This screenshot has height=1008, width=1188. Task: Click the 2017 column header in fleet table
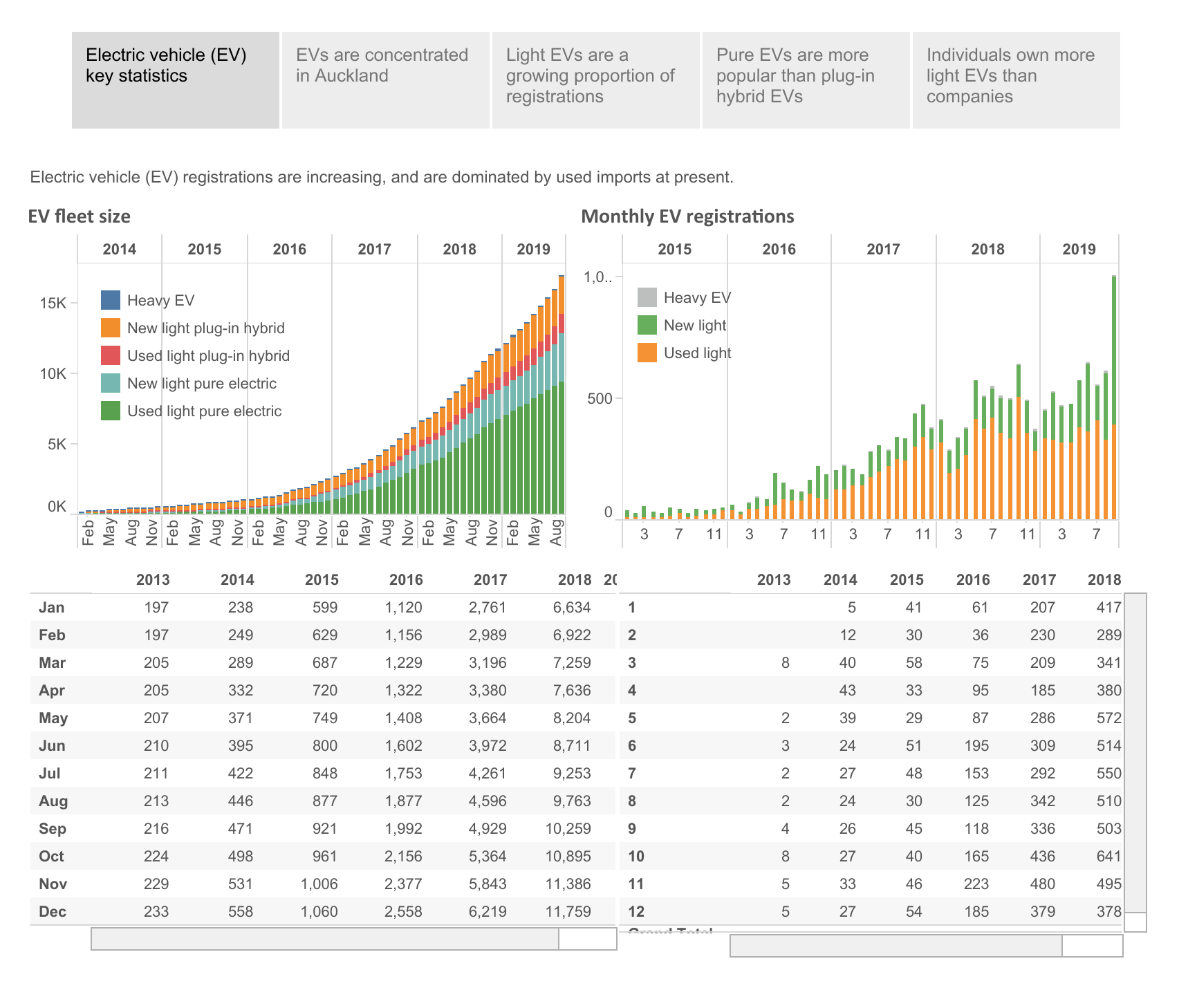click(x=490, y=580)
